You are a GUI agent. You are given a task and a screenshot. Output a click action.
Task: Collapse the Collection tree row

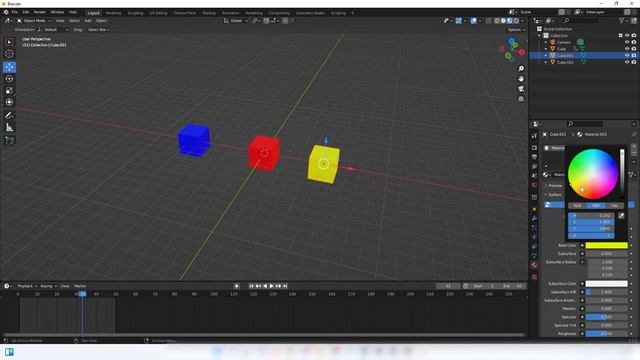pos(540,36)
